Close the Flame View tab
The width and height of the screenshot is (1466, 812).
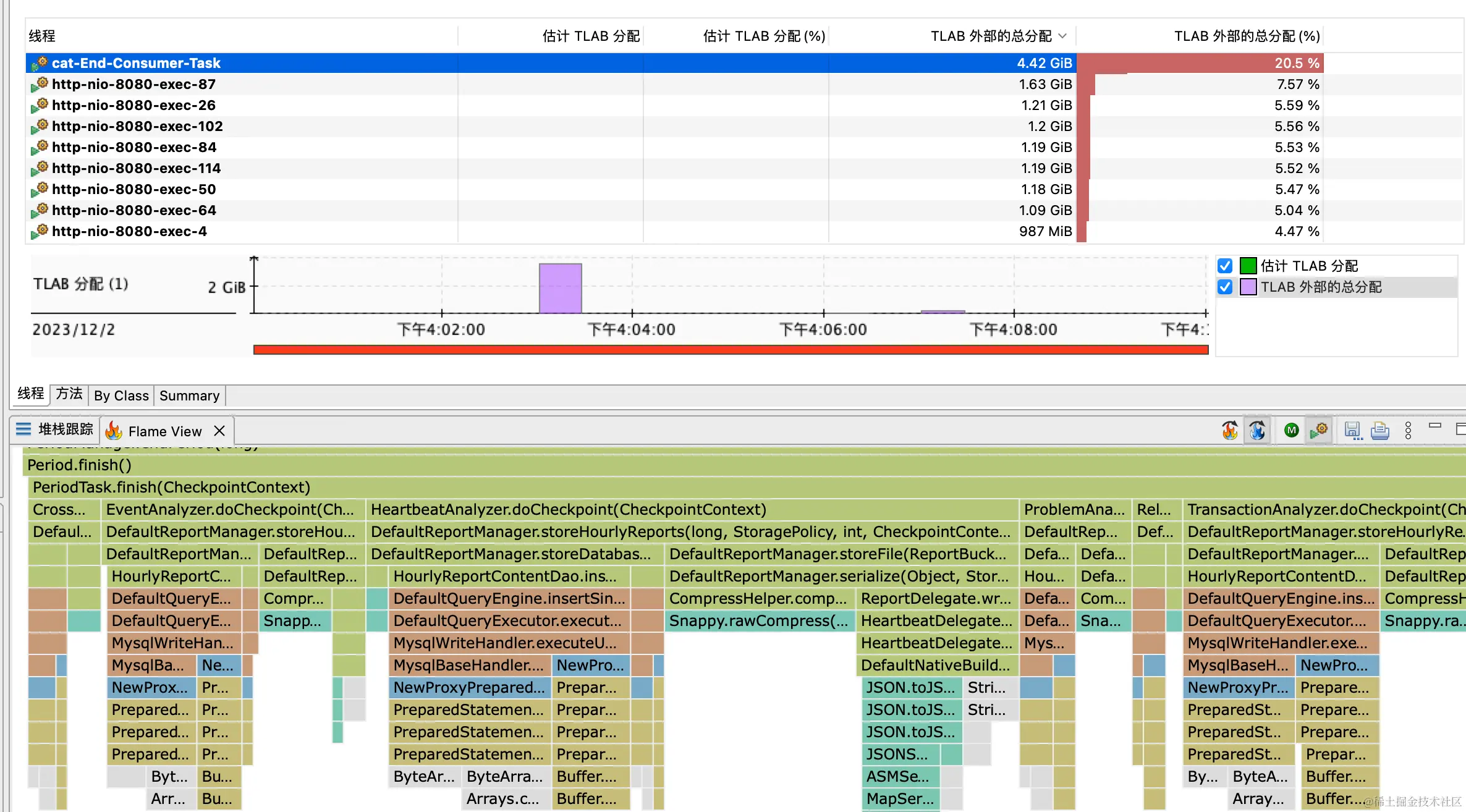point(219,431)
